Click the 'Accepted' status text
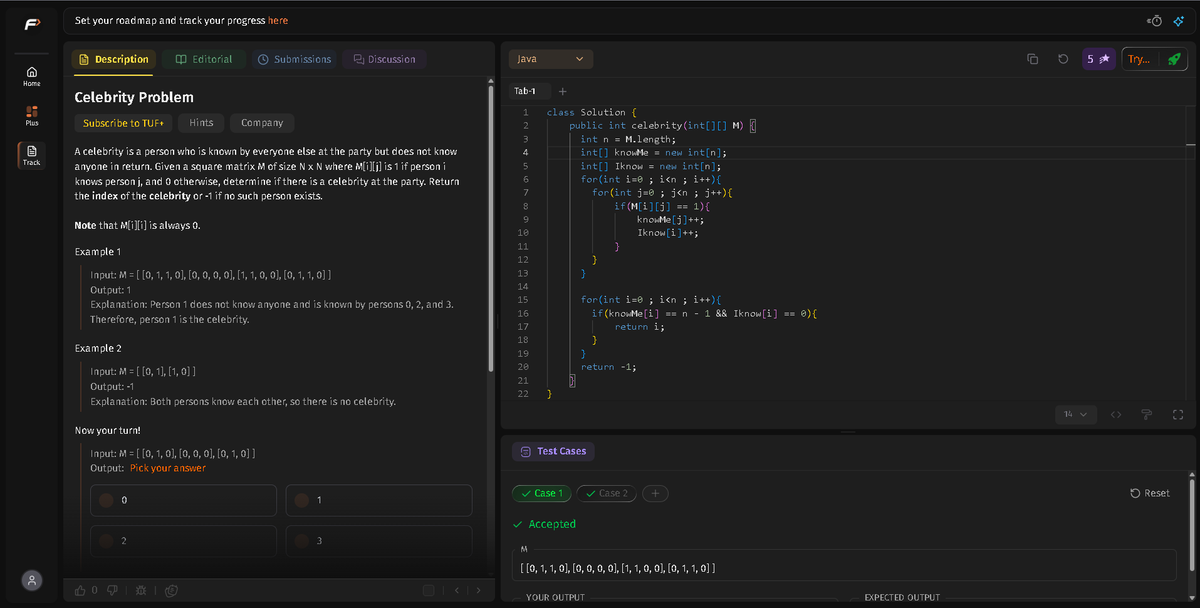This screenshot has width=1200, height=608. pos(552,524)
